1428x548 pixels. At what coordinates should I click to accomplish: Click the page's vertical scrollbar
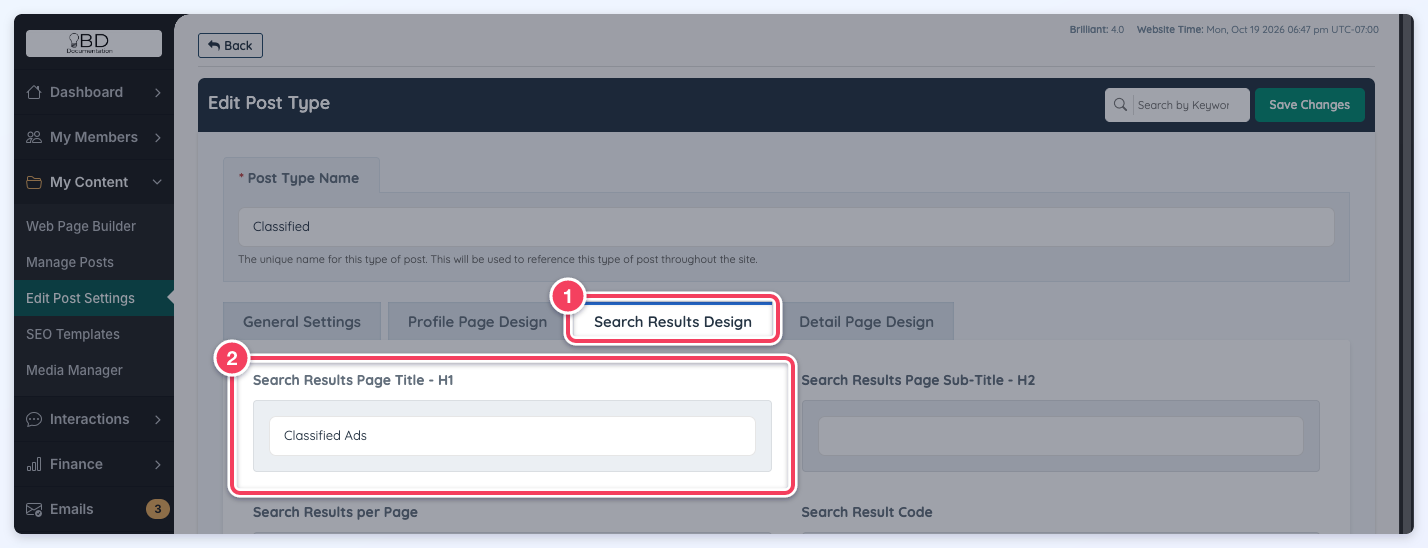coord(1406,274)
